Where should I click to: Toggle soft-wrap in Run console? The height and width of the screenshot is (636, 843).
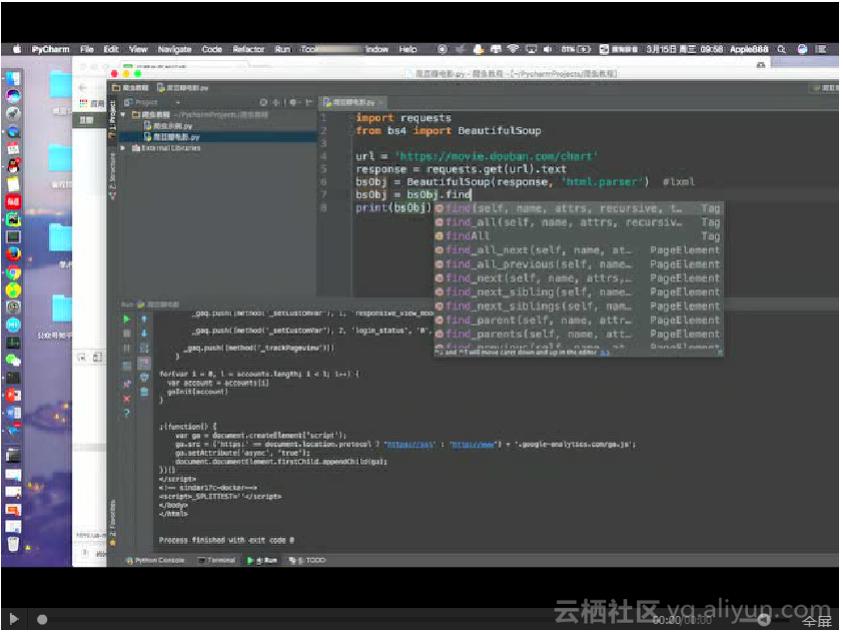[x=144, y=349]
